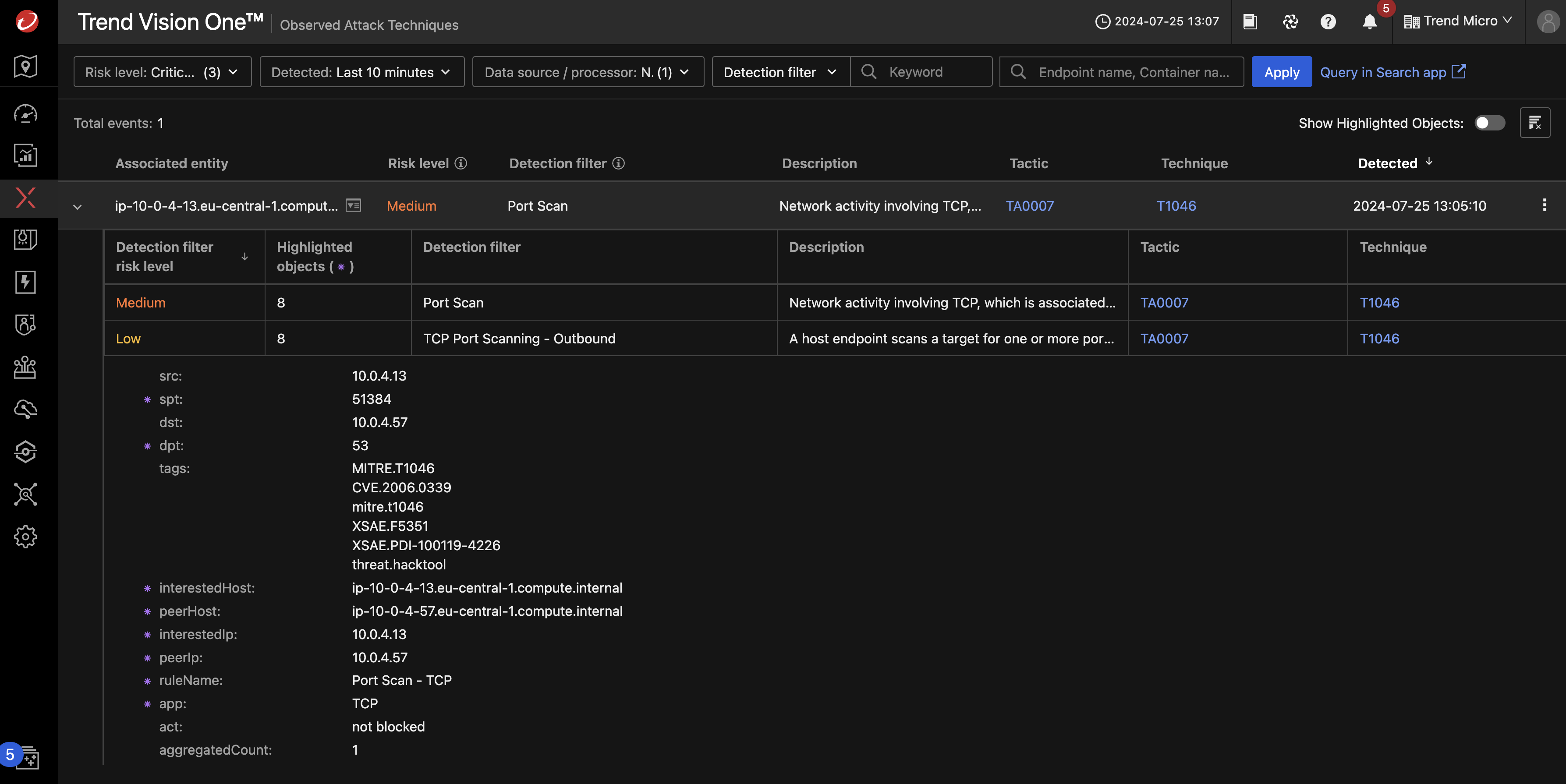
Task: Click the interestedHost value ip-10-0-4-13
Action: pos(487,587)
